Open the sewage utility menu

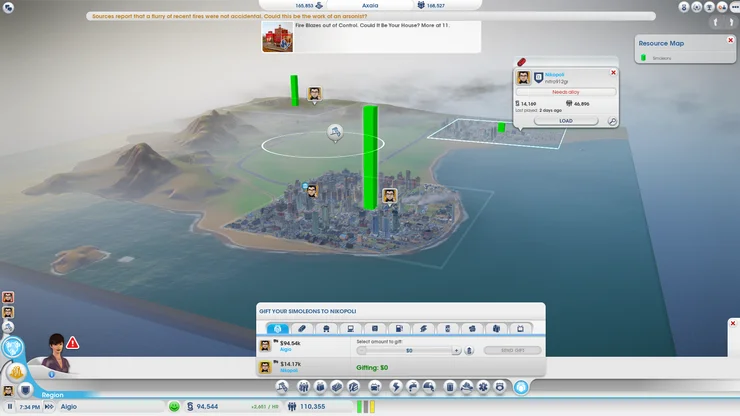click(x=429, y=387)
